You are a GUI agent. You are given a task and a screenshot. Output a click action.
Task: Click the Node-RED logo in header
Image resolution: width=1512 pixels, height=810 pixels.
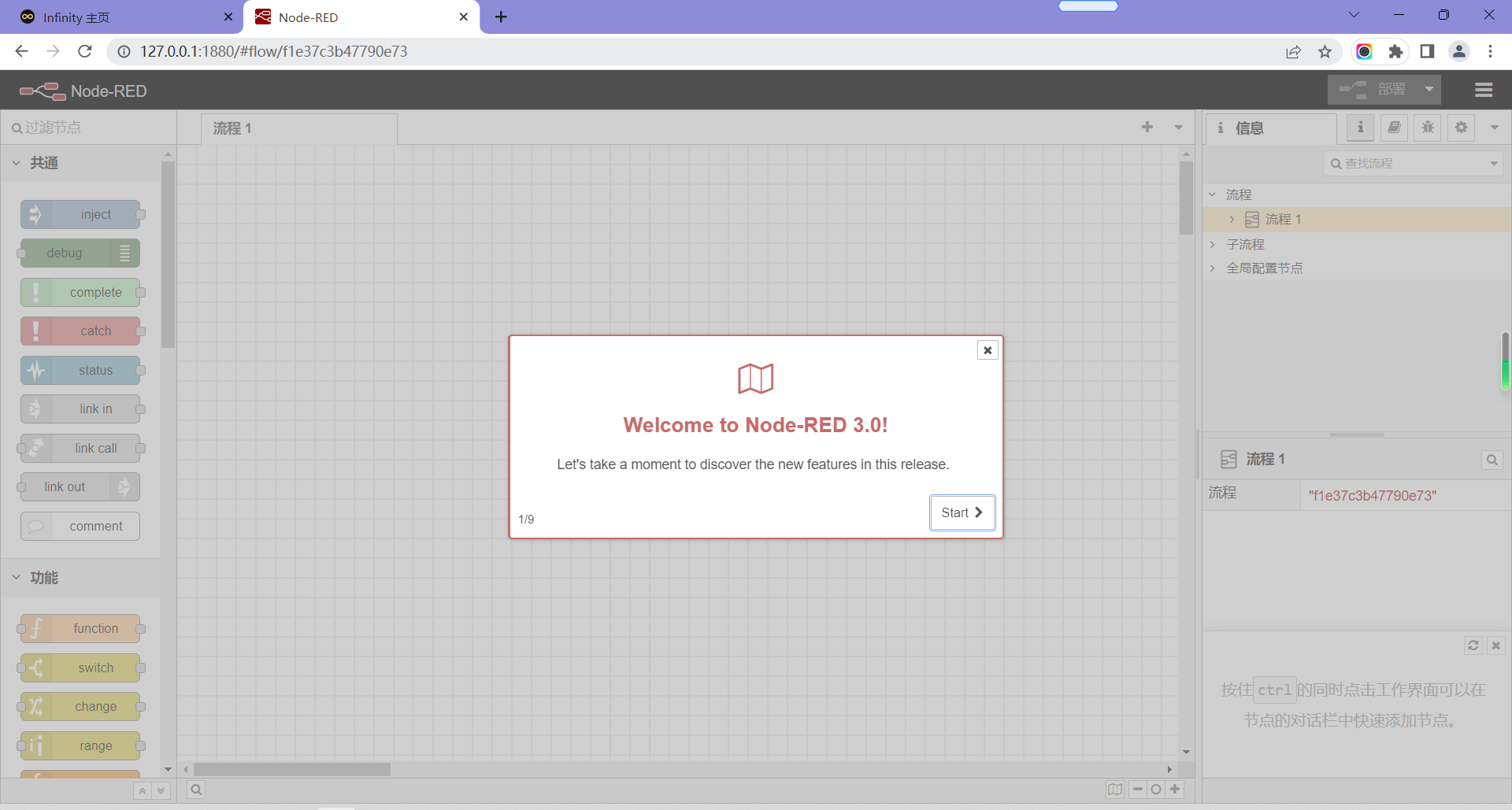tap(83, 91)
